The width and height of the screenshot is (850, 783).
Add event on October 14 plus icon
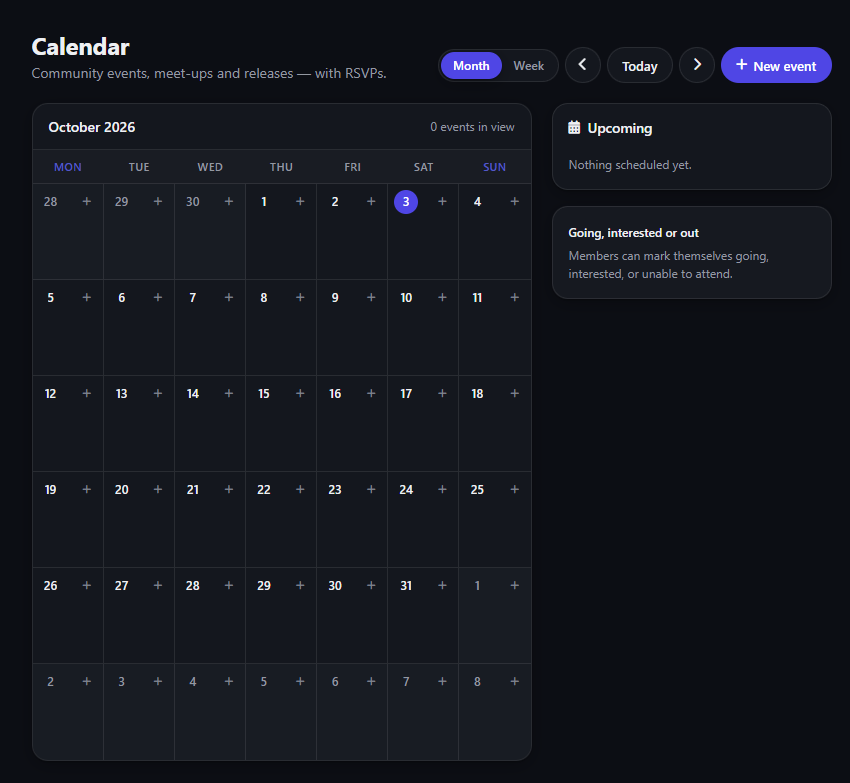tap(229, 393)
